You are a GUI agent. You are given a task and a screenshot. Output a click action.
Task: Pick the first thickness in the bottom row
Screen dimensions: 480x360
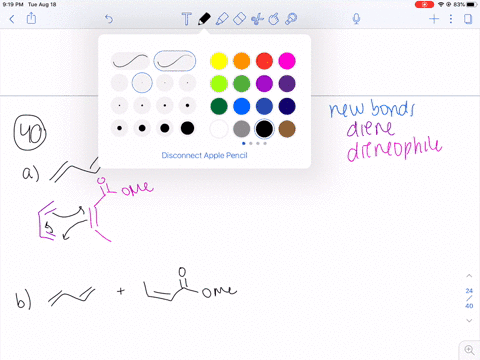point(119,128)
